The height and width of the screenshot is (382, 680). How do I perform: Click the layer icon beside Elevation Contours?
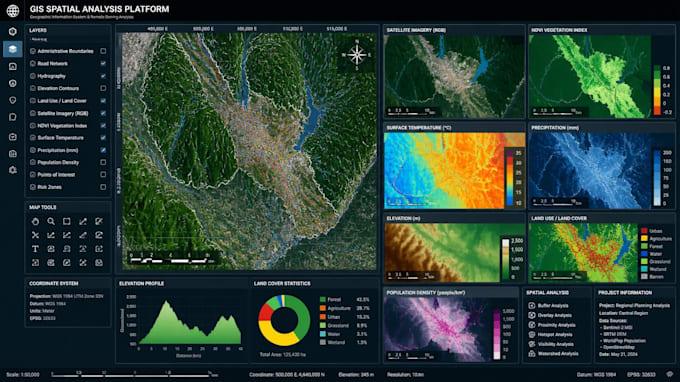(33, 88)
